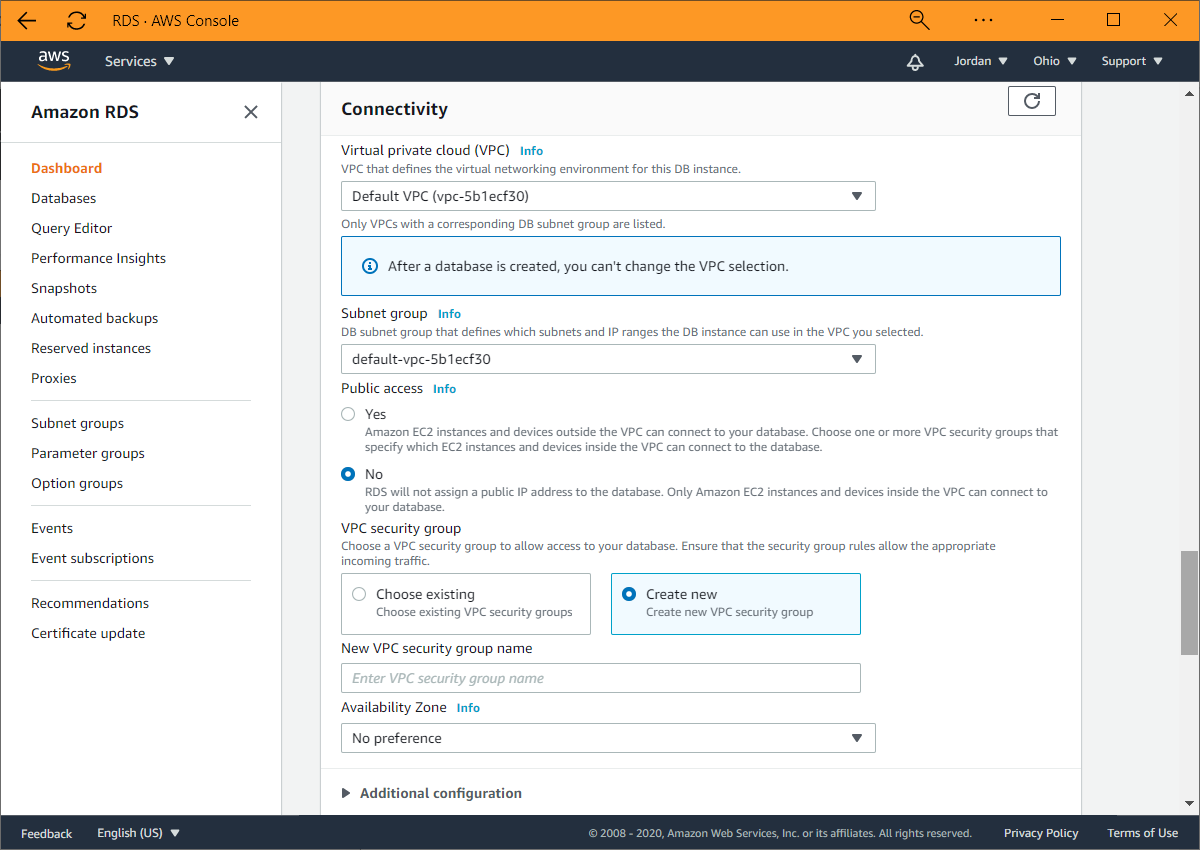Screen dimensions: 1200x850
Task: Click the AWS logo home icon
Action: click(x=54, y=61)
